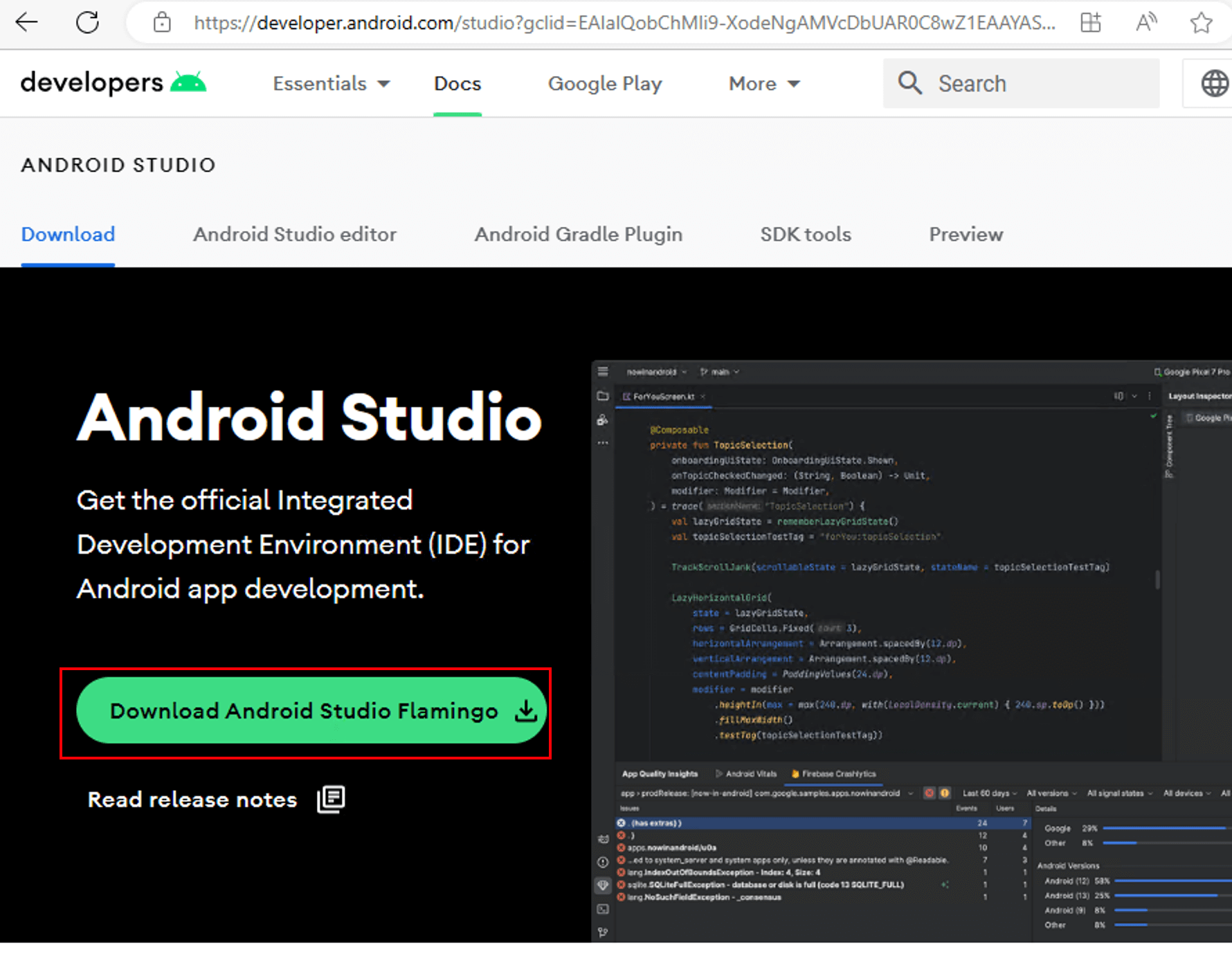Open the Read release notes link
1232x954 pixels.
(x=192, y=800)
